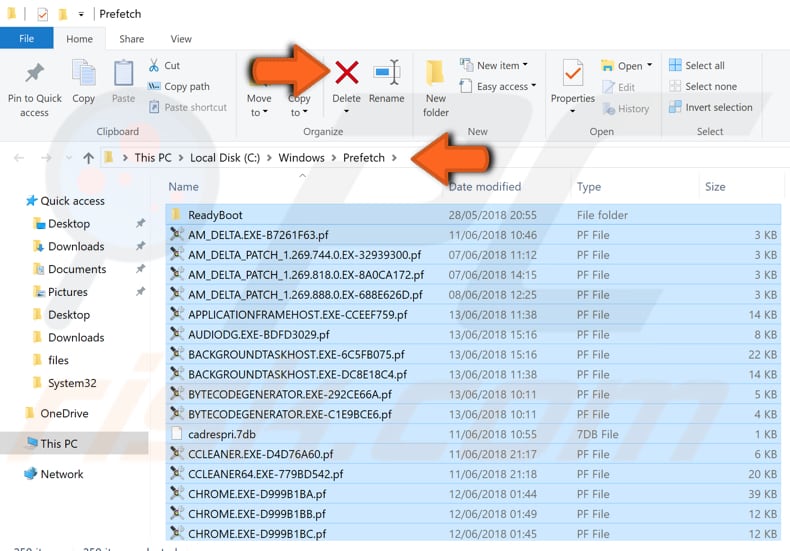Click Local Disk (C:) breadcrumb

pyautogui.click(x=225, y=158)
